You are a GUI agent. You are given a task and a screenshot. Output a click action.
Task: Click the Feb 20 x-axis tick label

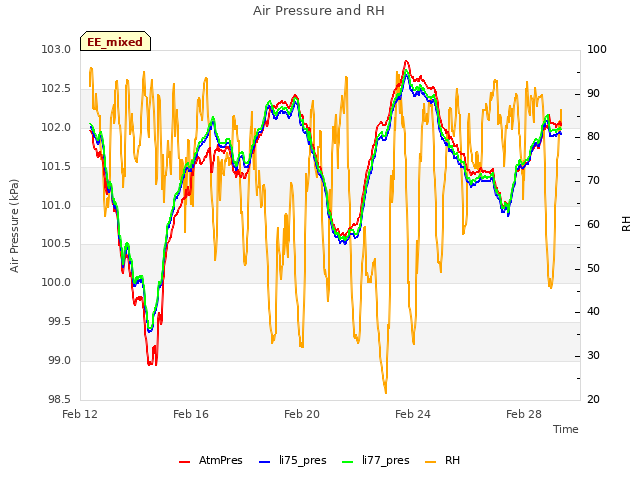302,414
